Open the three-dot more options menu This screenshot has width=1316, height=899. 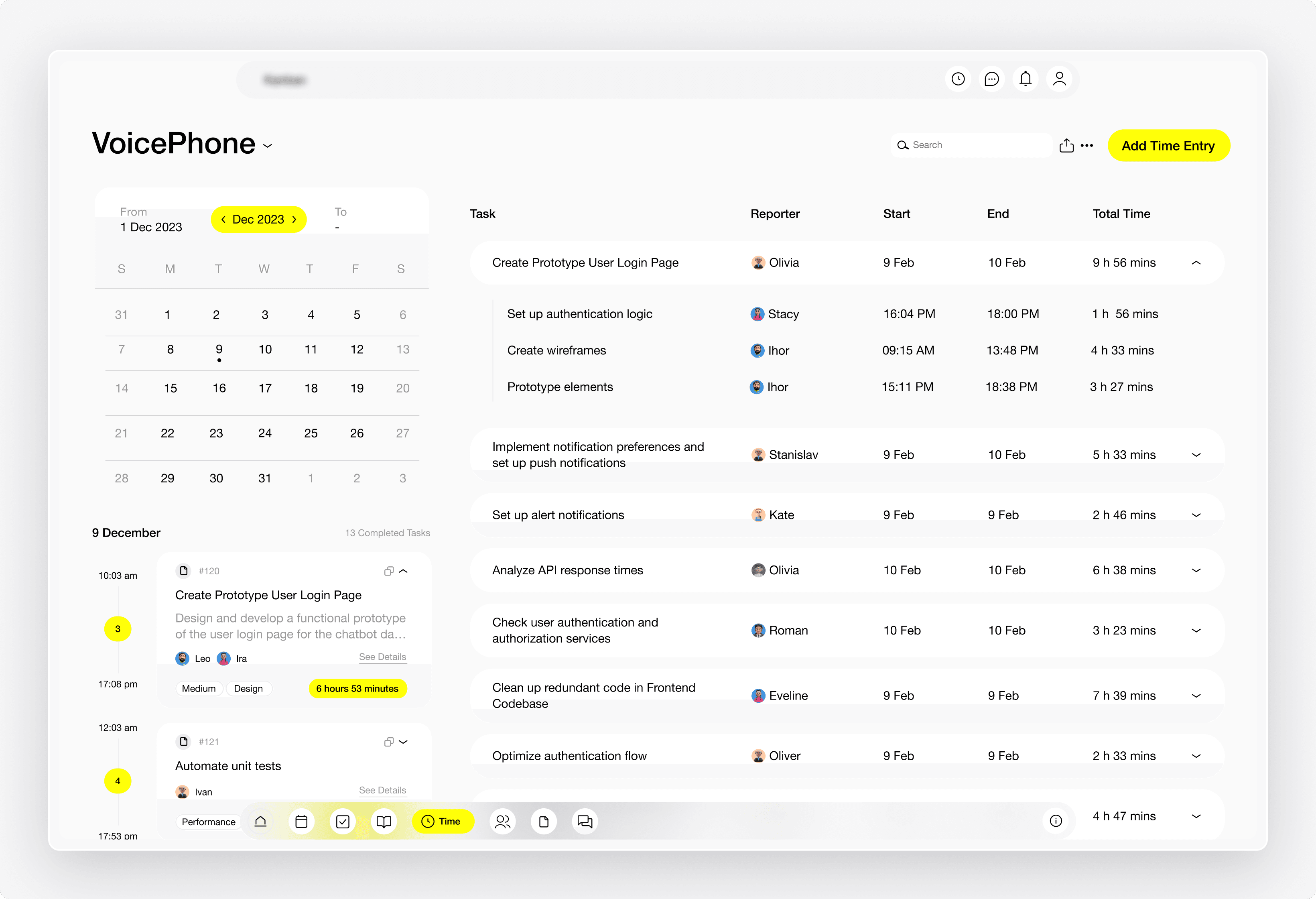tap(1087, 146)
